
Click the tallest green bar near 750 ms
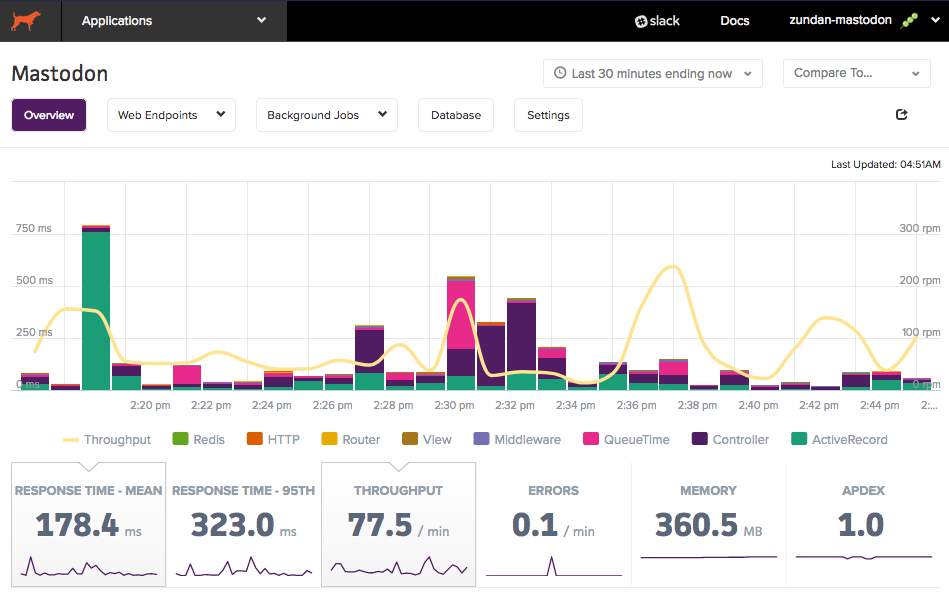coord(96,310)
